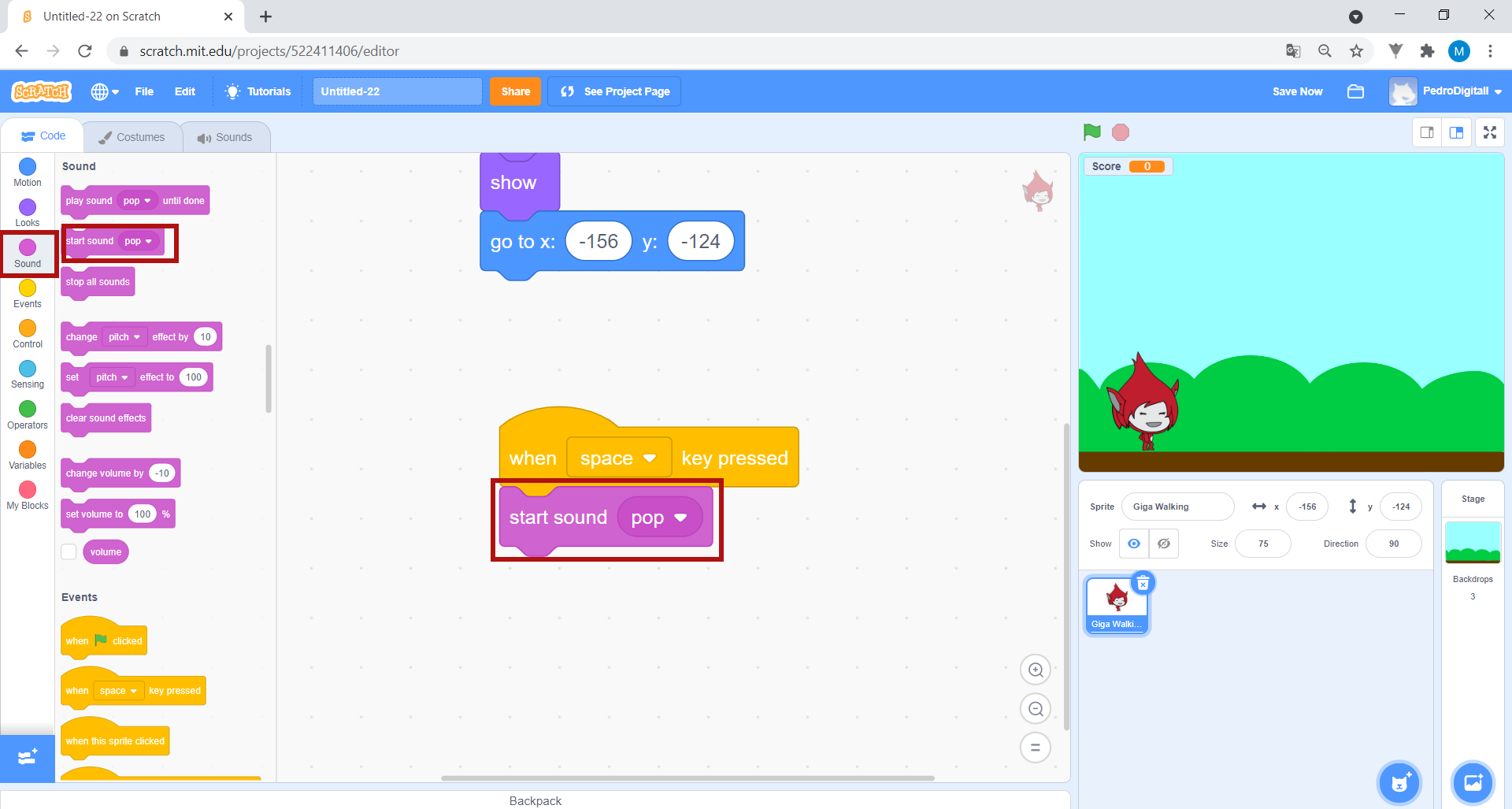Zoom out on the code workspace
The image size is (1512, 809).
[1036, 709]
